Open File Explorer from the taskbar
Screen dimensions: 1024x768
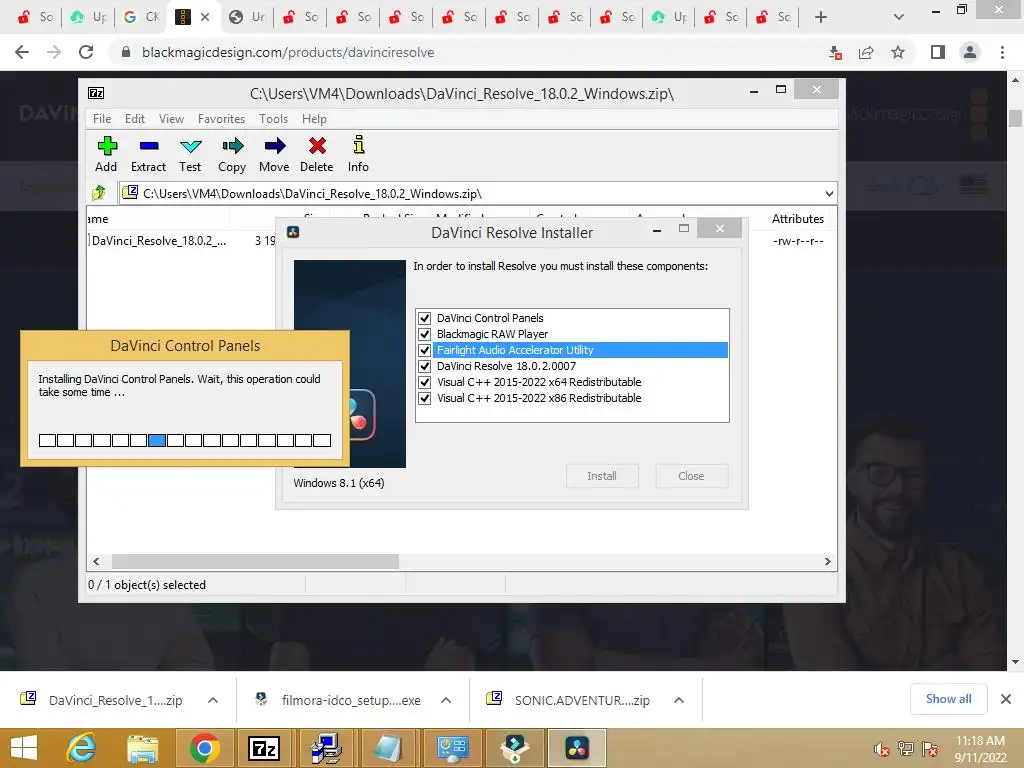[x=142, y=748]
